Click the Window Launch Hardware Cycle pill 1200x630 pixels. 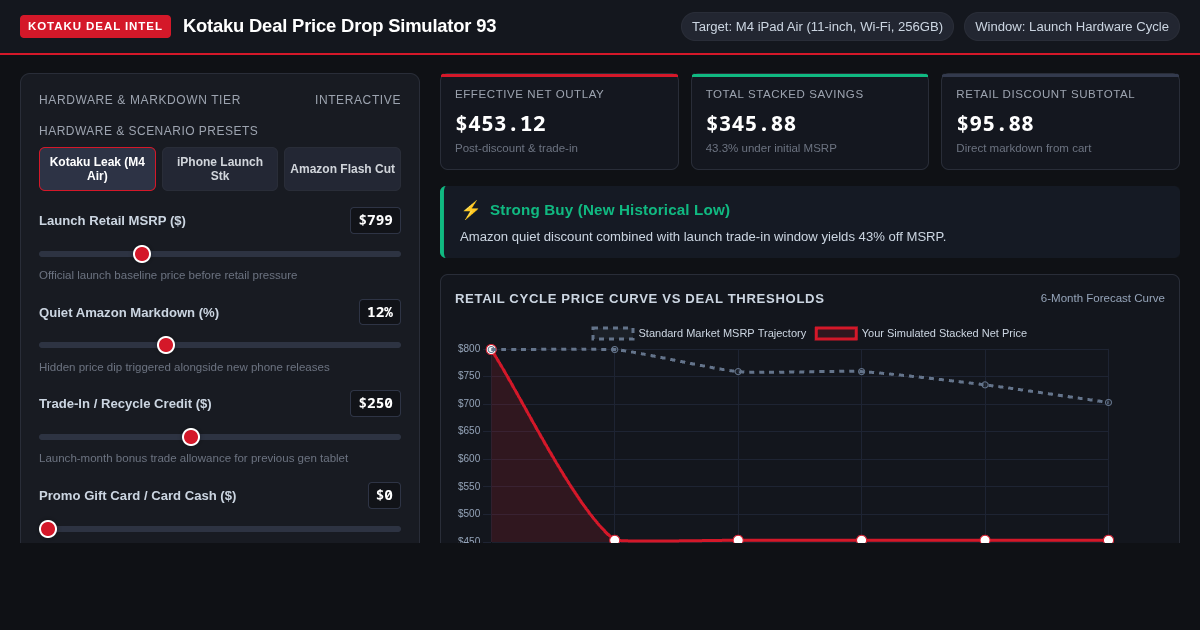click(1072, 27)
